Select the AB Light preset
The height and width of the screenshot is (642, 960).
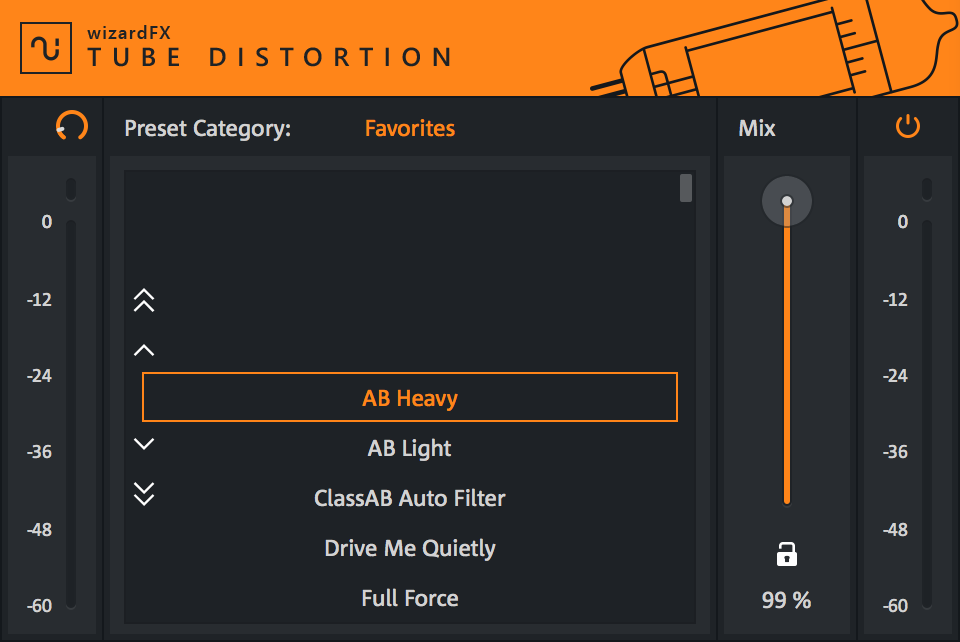[410, 448]
